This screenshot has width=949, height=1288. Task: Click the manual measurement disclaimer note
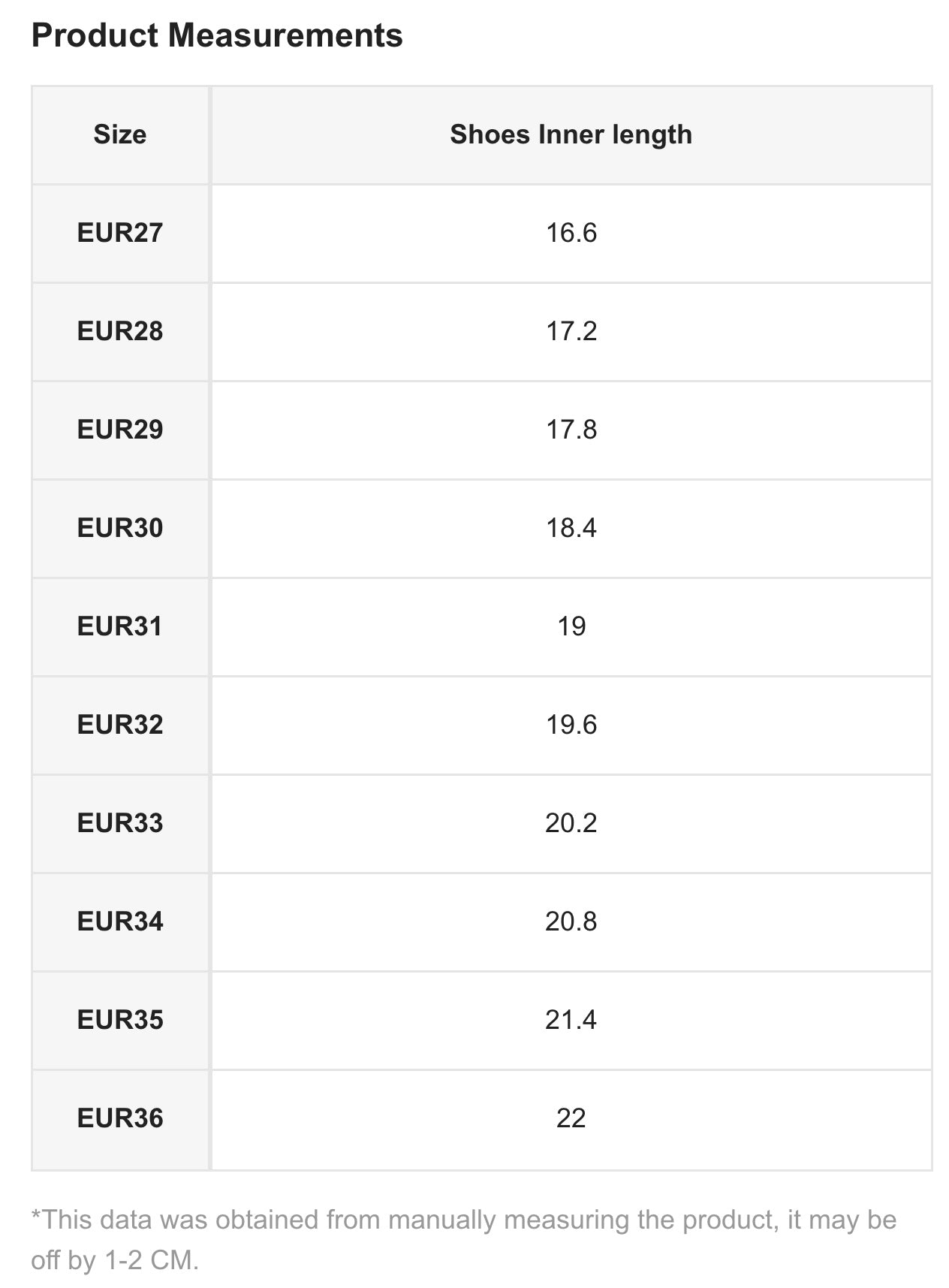point(463,1239)
